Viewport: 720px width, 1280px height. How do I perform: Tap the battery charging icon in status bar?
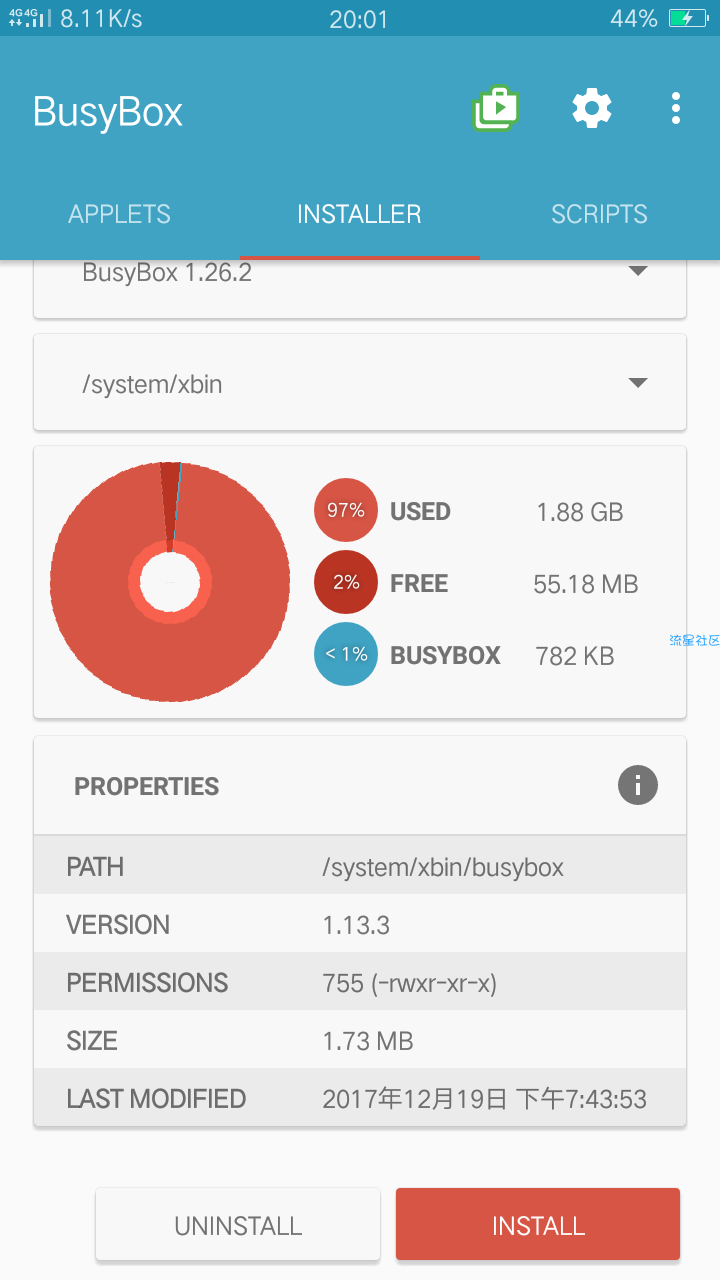coord(688,19)
